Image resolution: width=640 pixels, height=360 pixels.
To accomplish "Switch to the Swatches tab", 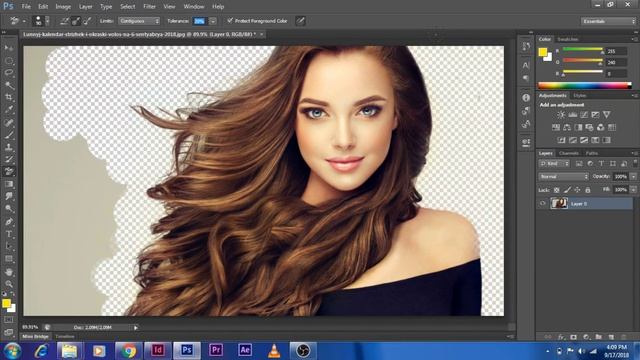I will point(568,39).
